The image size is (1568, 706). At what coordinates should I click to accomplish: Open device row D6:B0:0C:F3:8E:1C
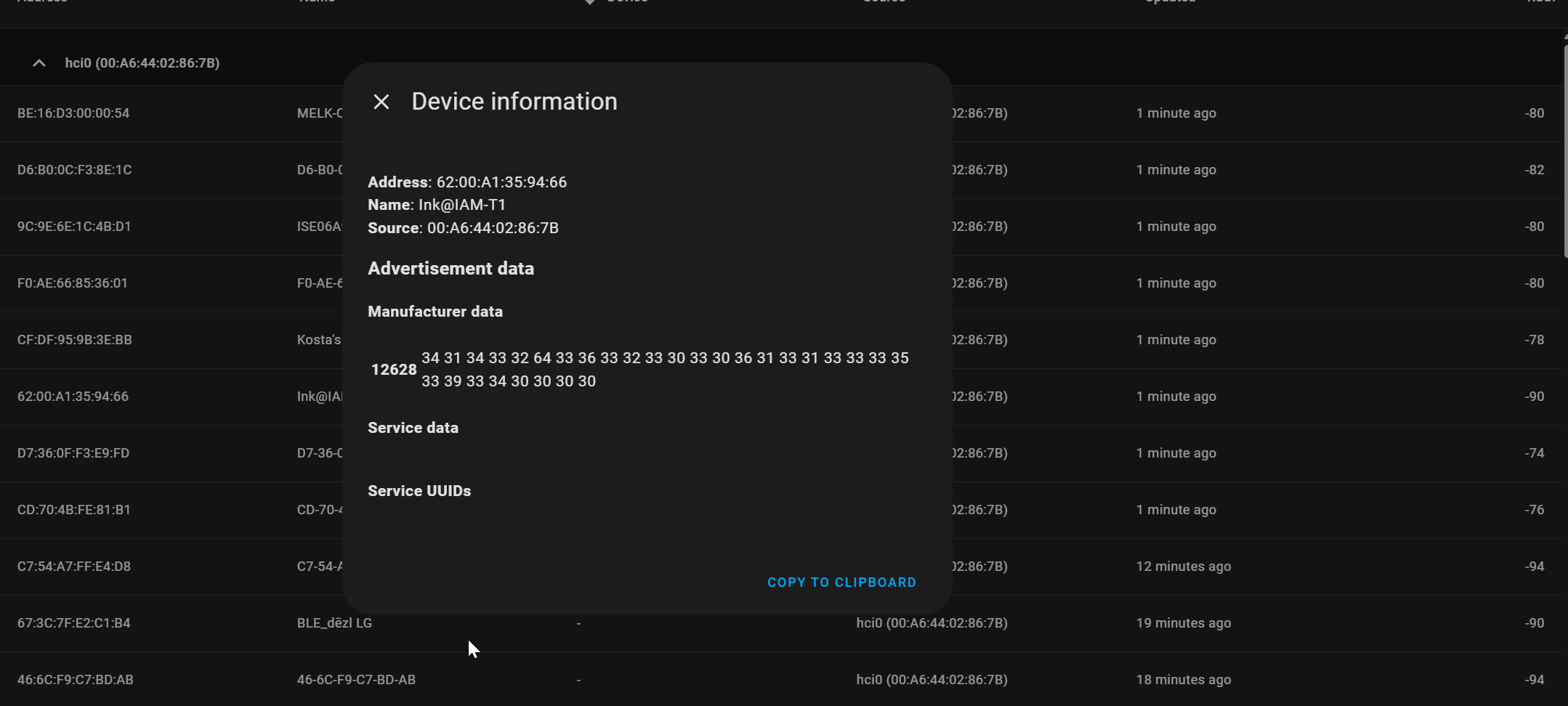pos(75,170)
